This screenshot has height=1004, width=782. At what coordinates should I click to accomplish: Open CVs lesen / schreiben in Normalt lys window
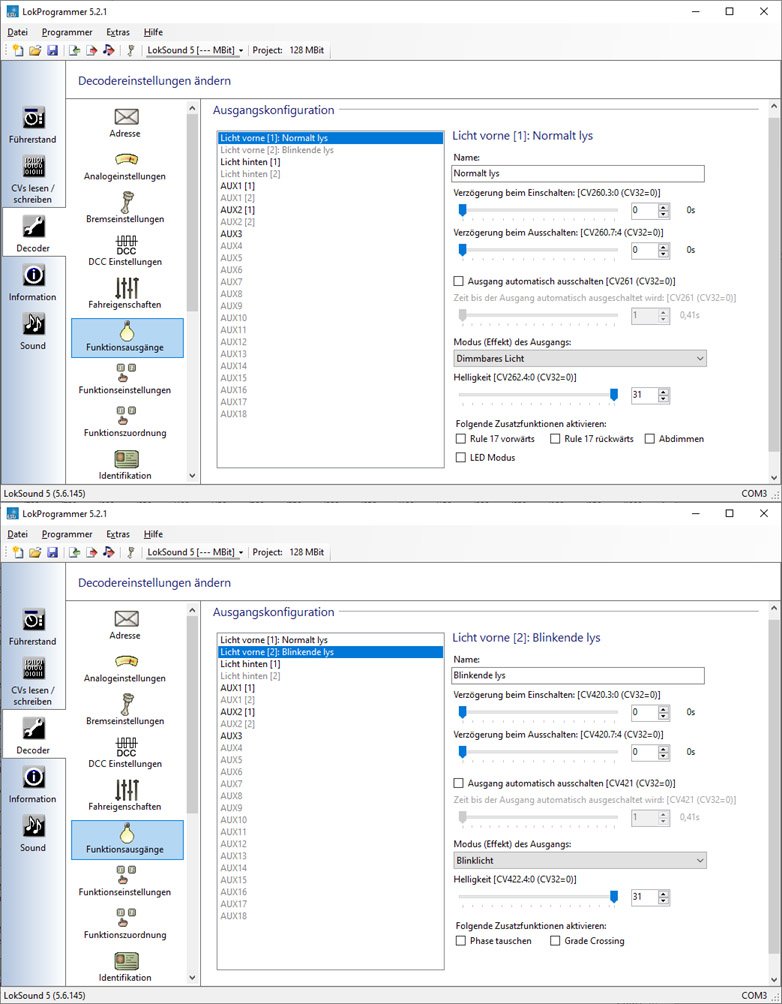33,179
